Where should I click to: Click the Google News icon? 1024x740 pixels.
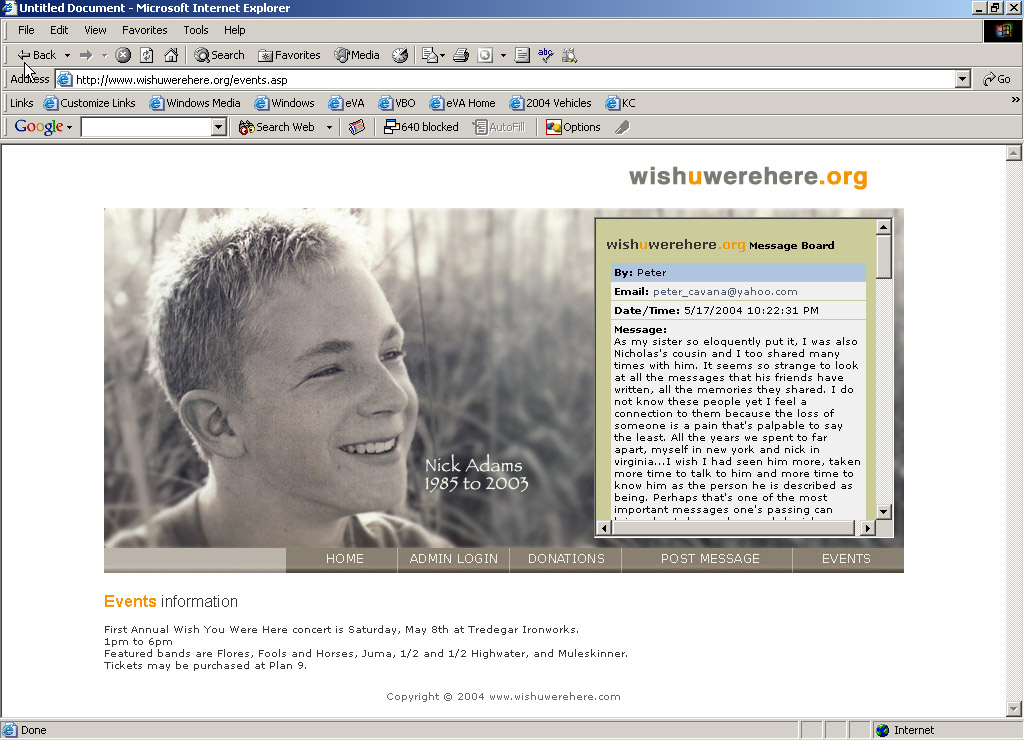point(357,127)
